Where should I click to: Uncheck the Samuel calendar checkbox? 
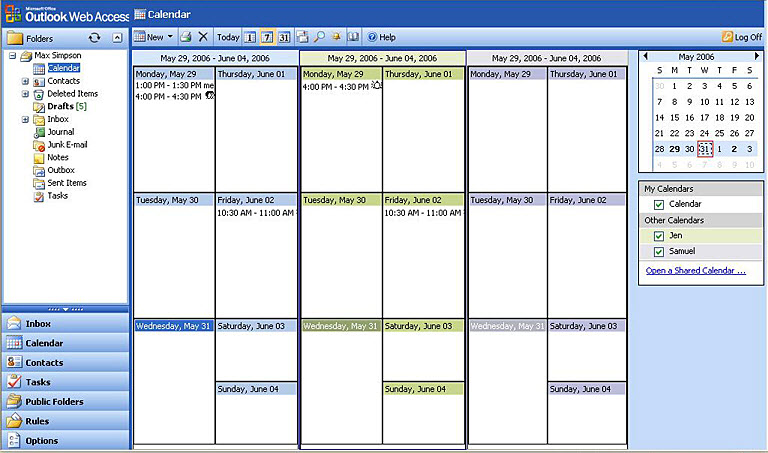coord(659,252)
